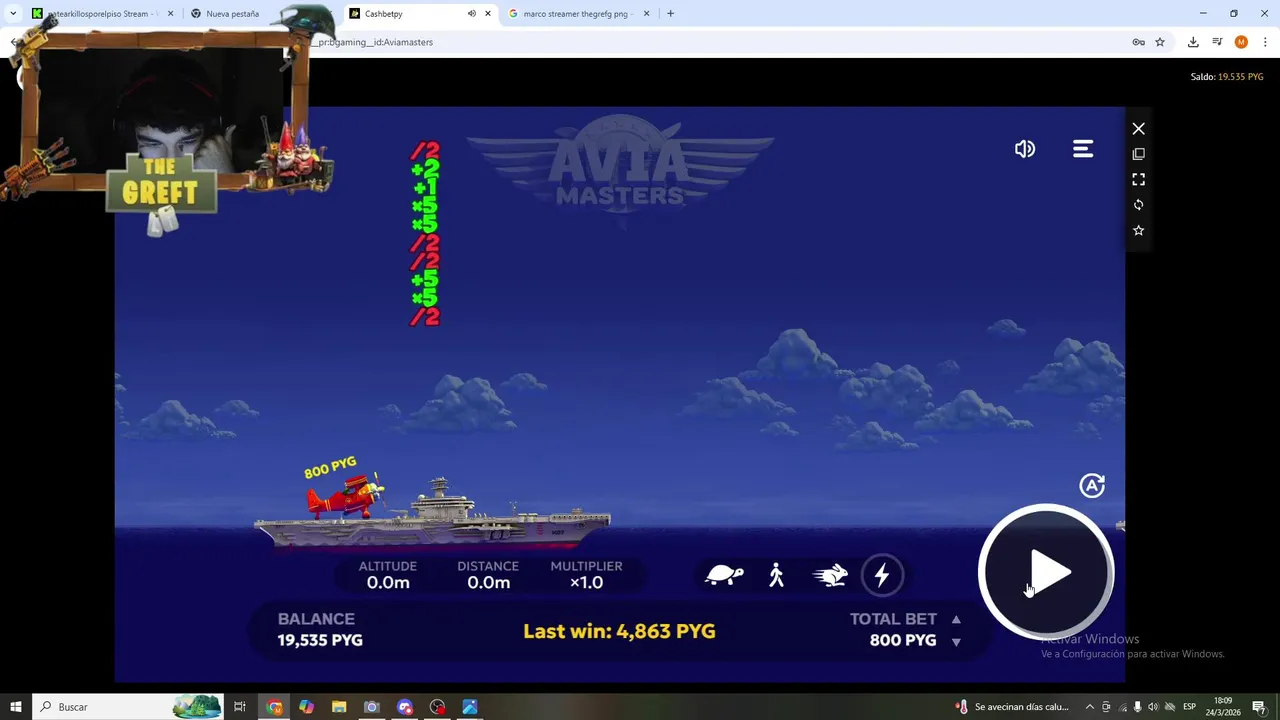
Task: Click the Altitude 0.0m readout
Action: [388, 574]
